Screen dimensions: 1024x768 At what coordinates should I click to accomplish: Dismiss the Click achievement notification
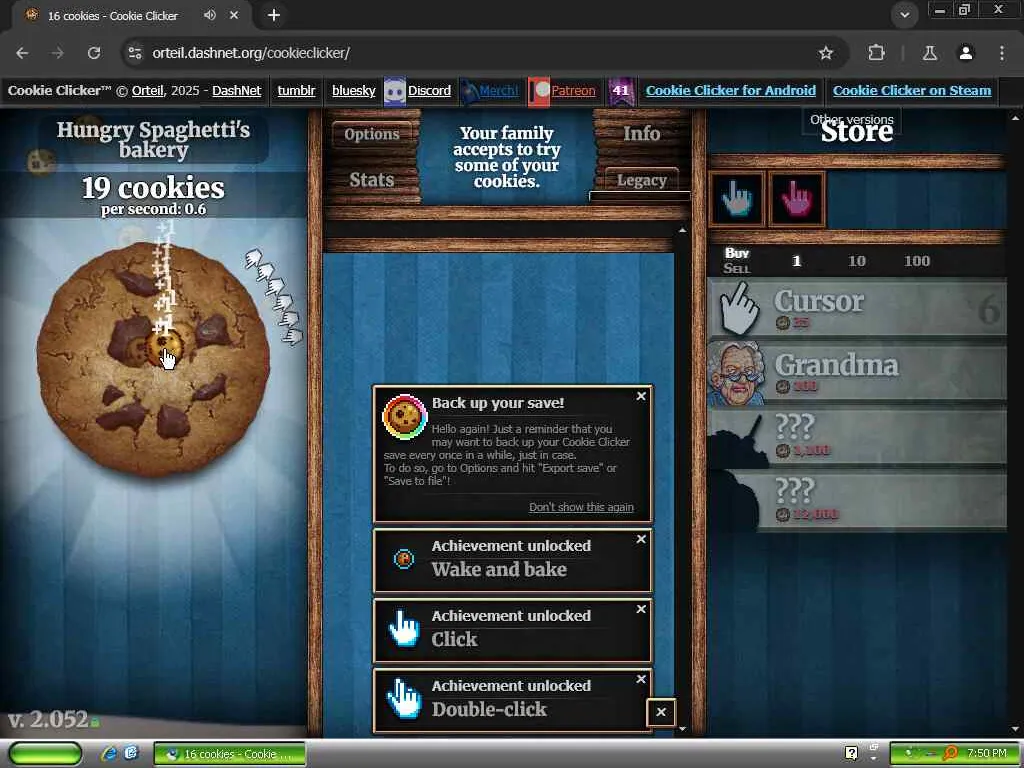pyautogui.click(x=641, y=609)
